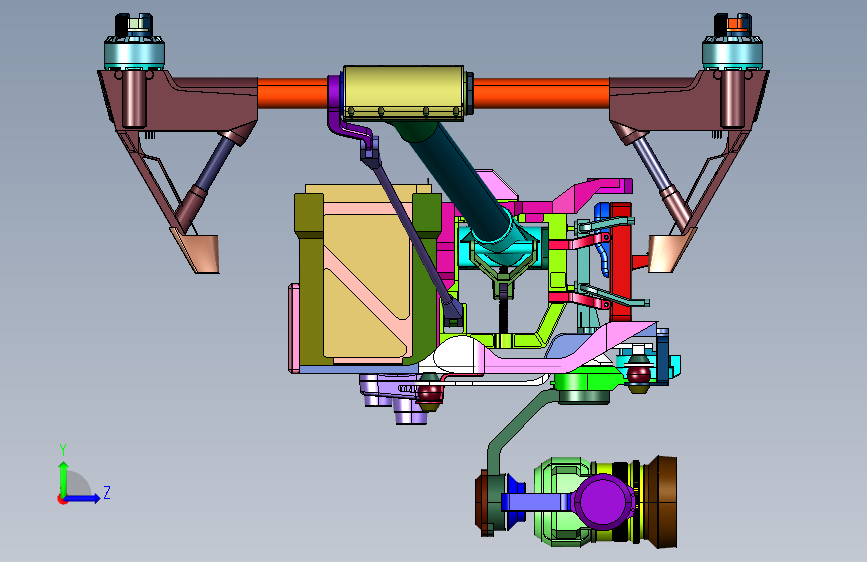
Task: Select the orange tube right of the yellow housing
Action: [541, 93]
